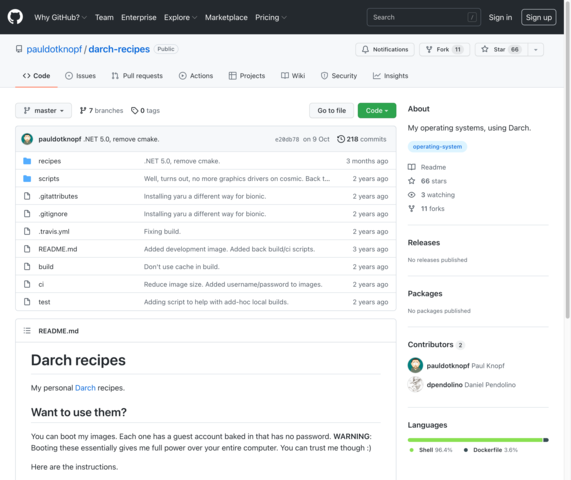
Task: Click the ci file icon
Action: click(27, 284)
